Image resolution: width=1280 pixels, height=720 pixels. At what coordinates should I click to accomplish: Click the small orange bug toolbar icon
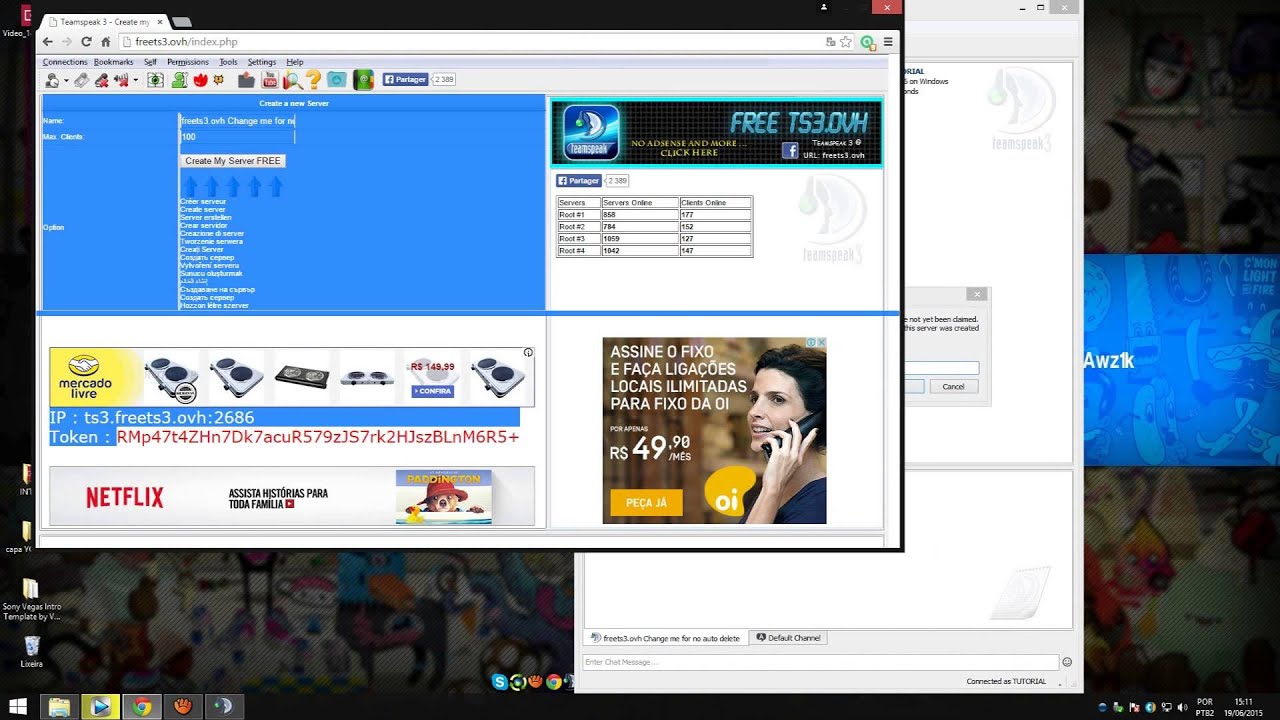click(x=217, y=80)
